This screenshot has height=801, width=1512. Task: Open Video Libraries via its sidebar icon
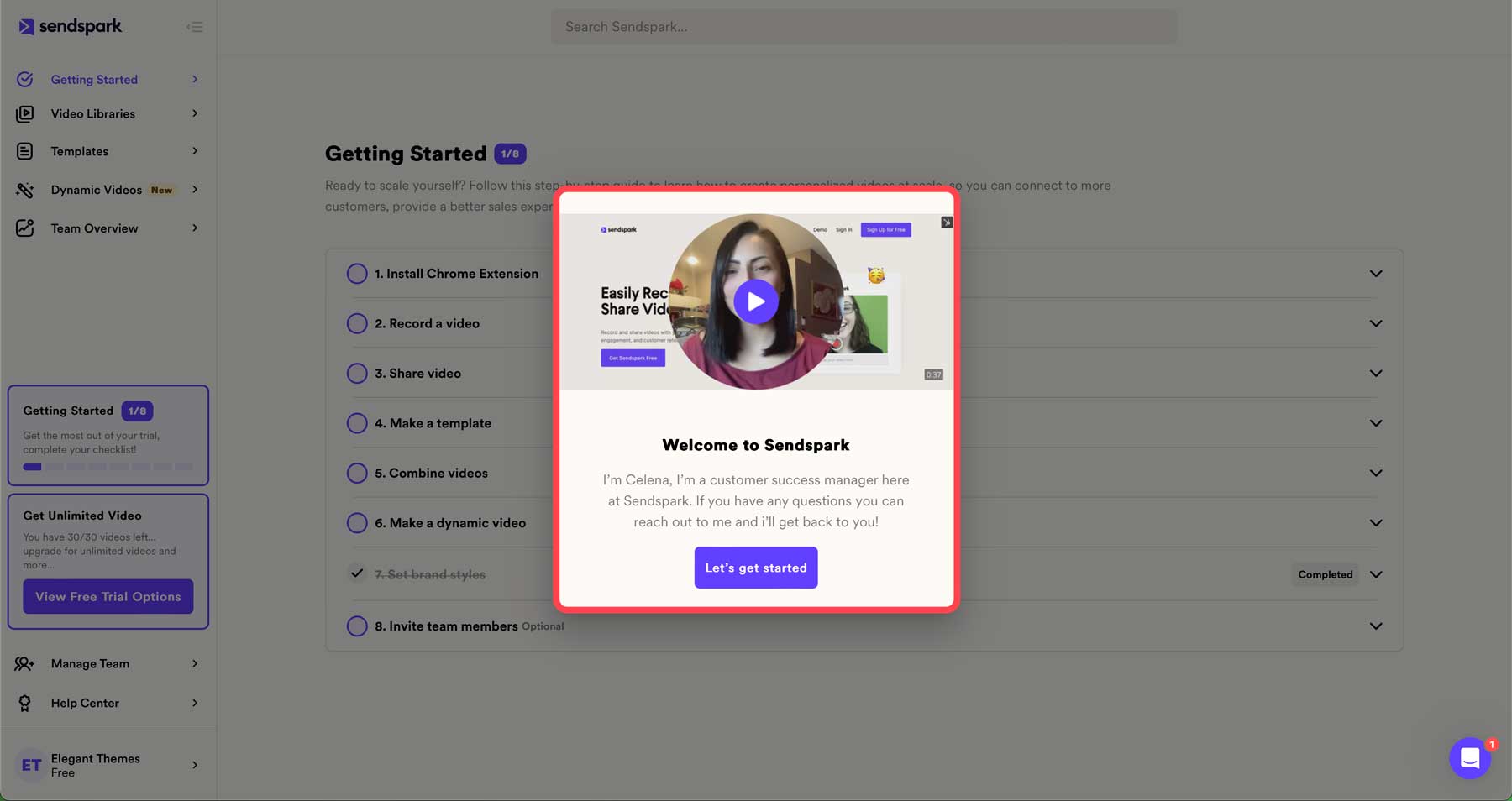tap(25, 113)
